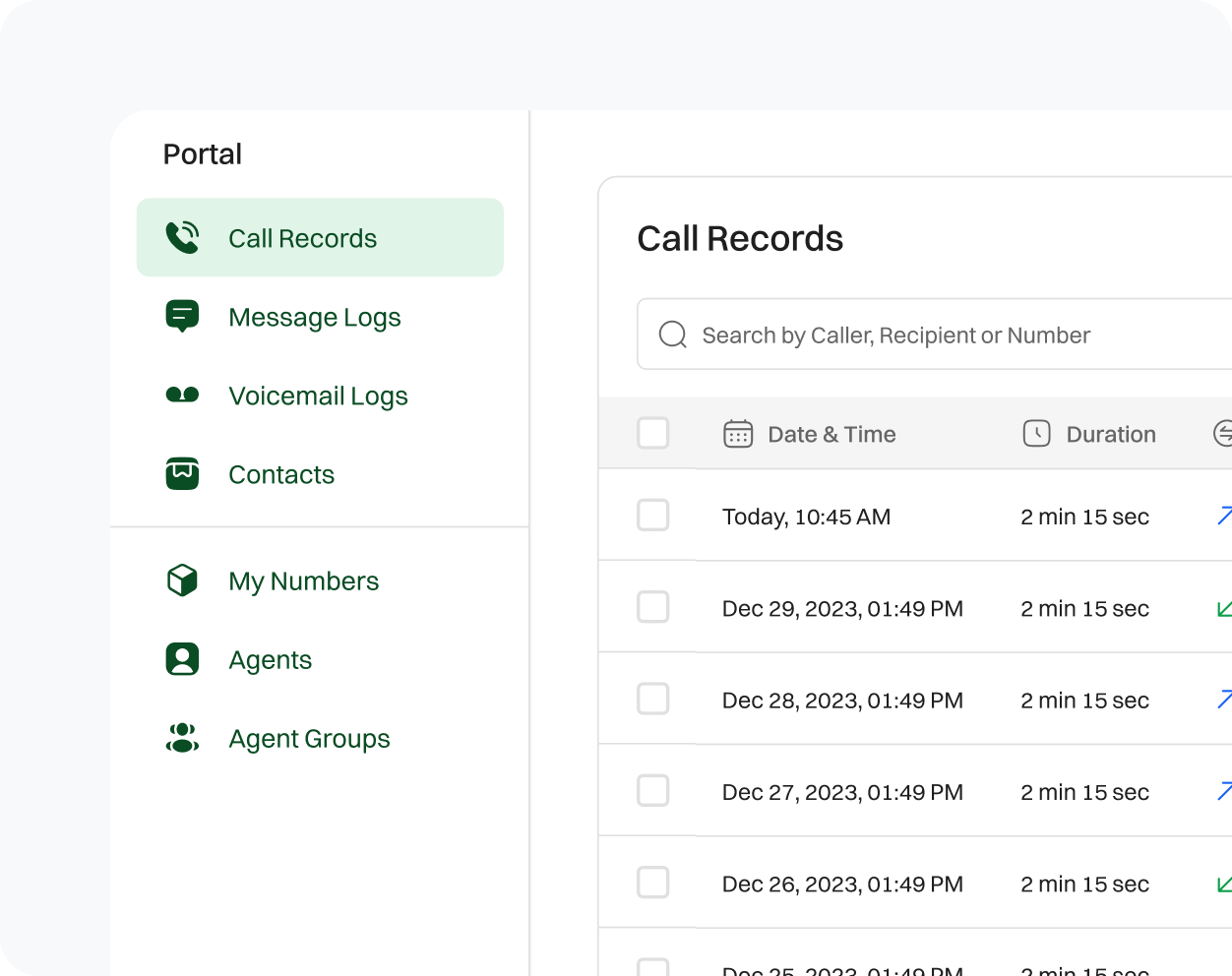Click the Contacts address book icon

tap(182, 473)
